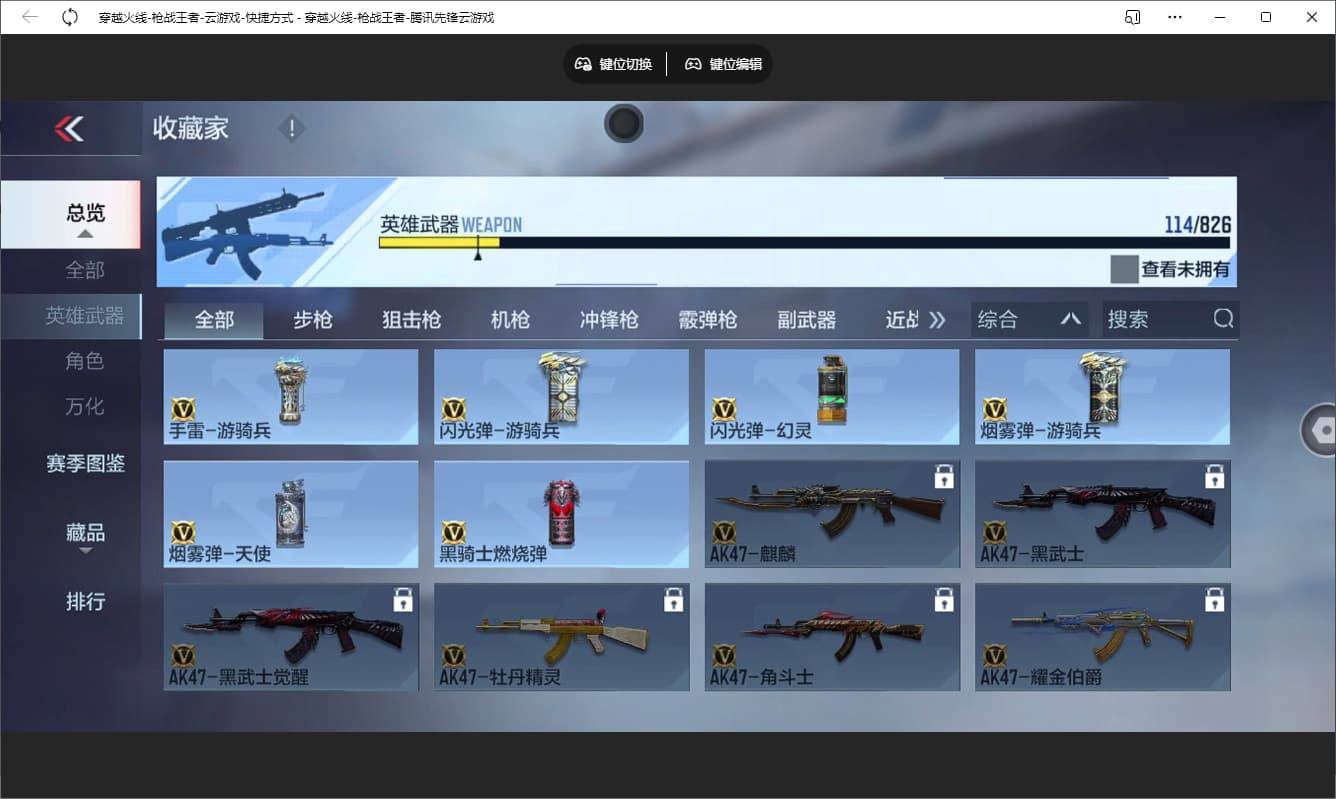Screen dimensions: 1336x799
Task: Expand more weapon categories via the double chevron
Action: coord(938,318)
